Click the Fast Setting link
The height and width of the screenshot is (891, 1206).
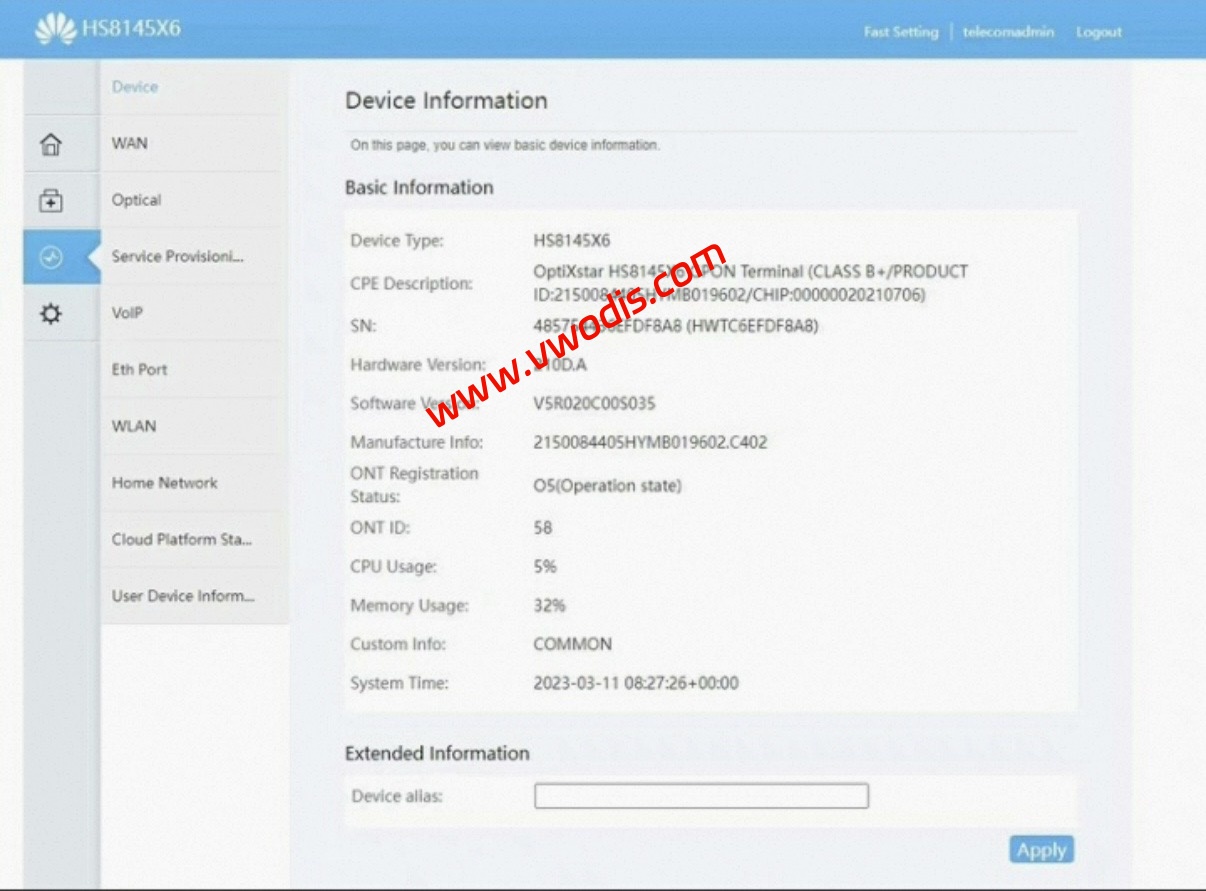901,32
